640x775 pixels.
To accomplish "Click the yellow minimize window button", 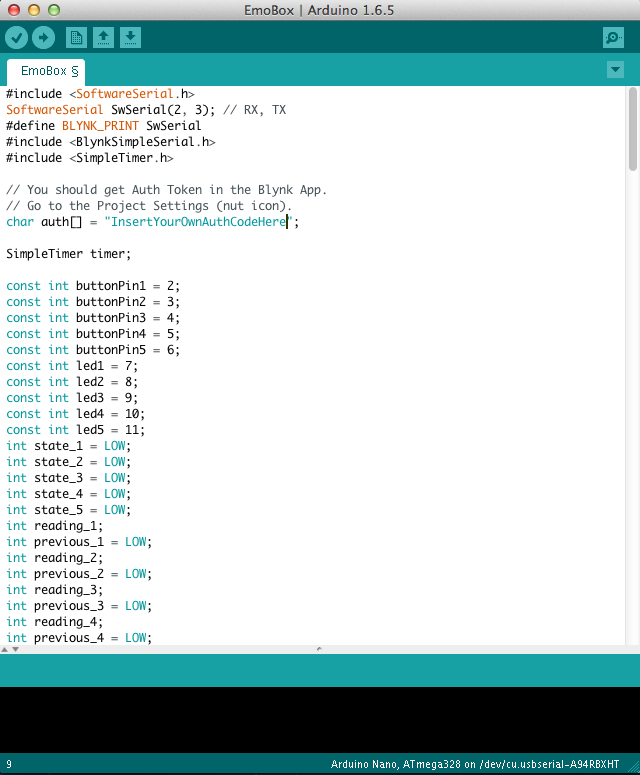I will pyautogui.click(x=34, y=10).
